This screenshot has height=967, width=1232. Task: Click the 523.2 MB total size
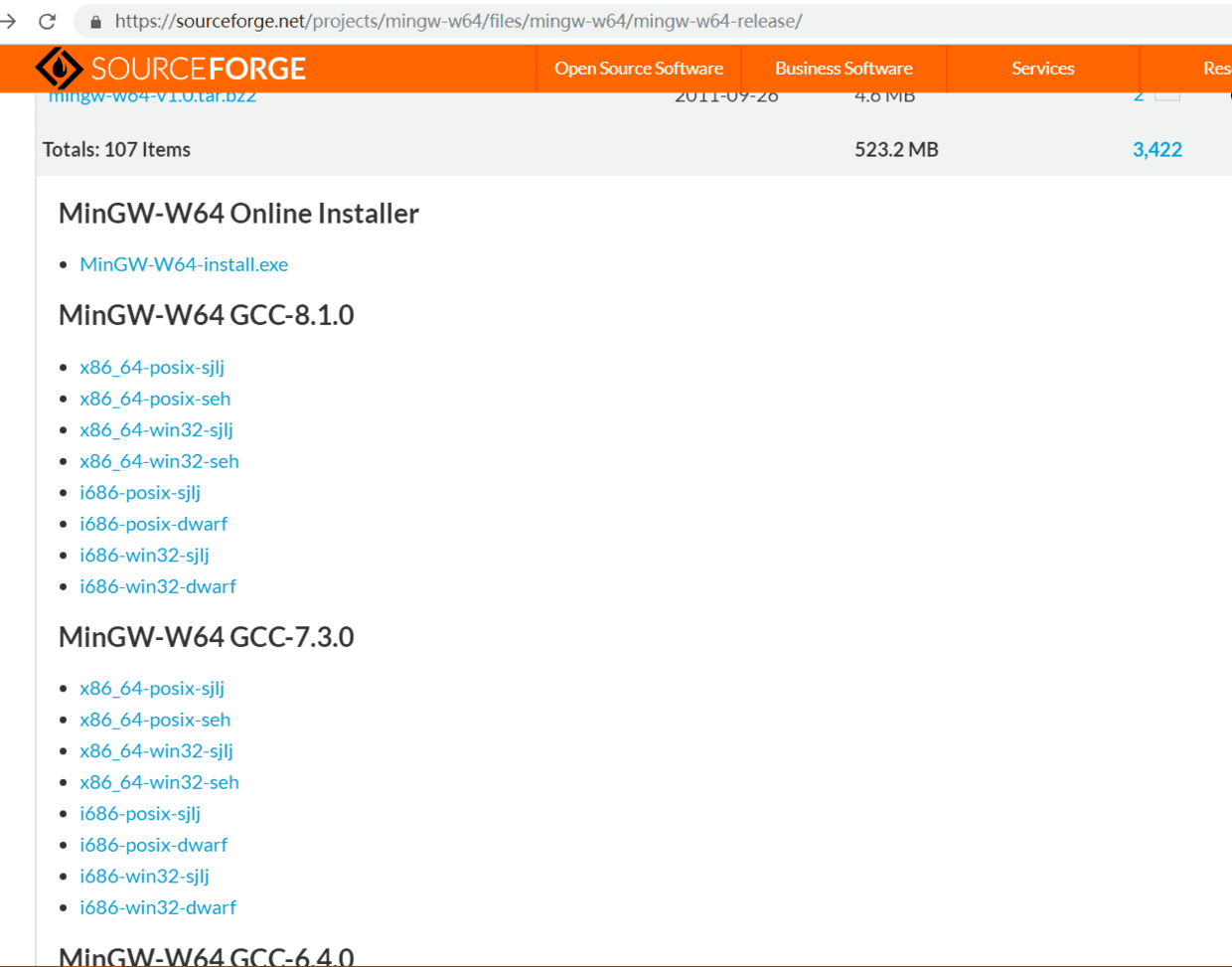(x=896, y=149)
